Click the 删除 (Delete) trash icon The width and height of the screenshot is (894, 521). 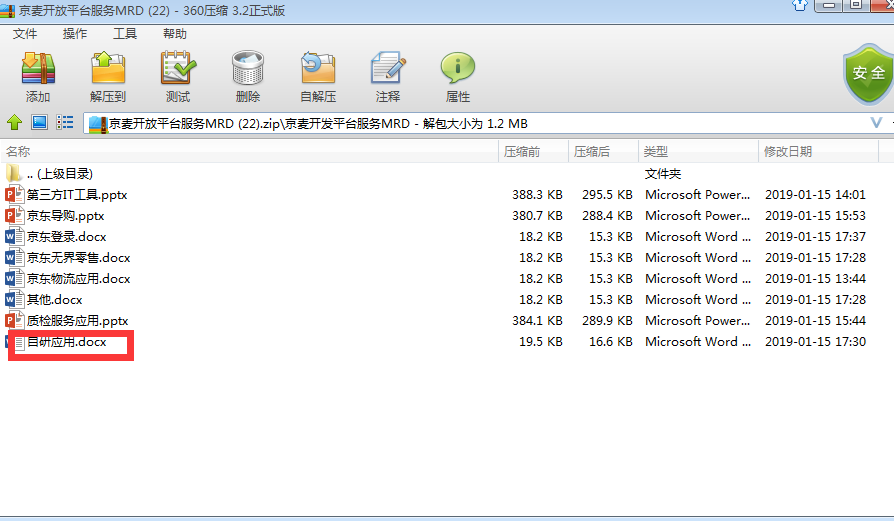tap(247, 68)
